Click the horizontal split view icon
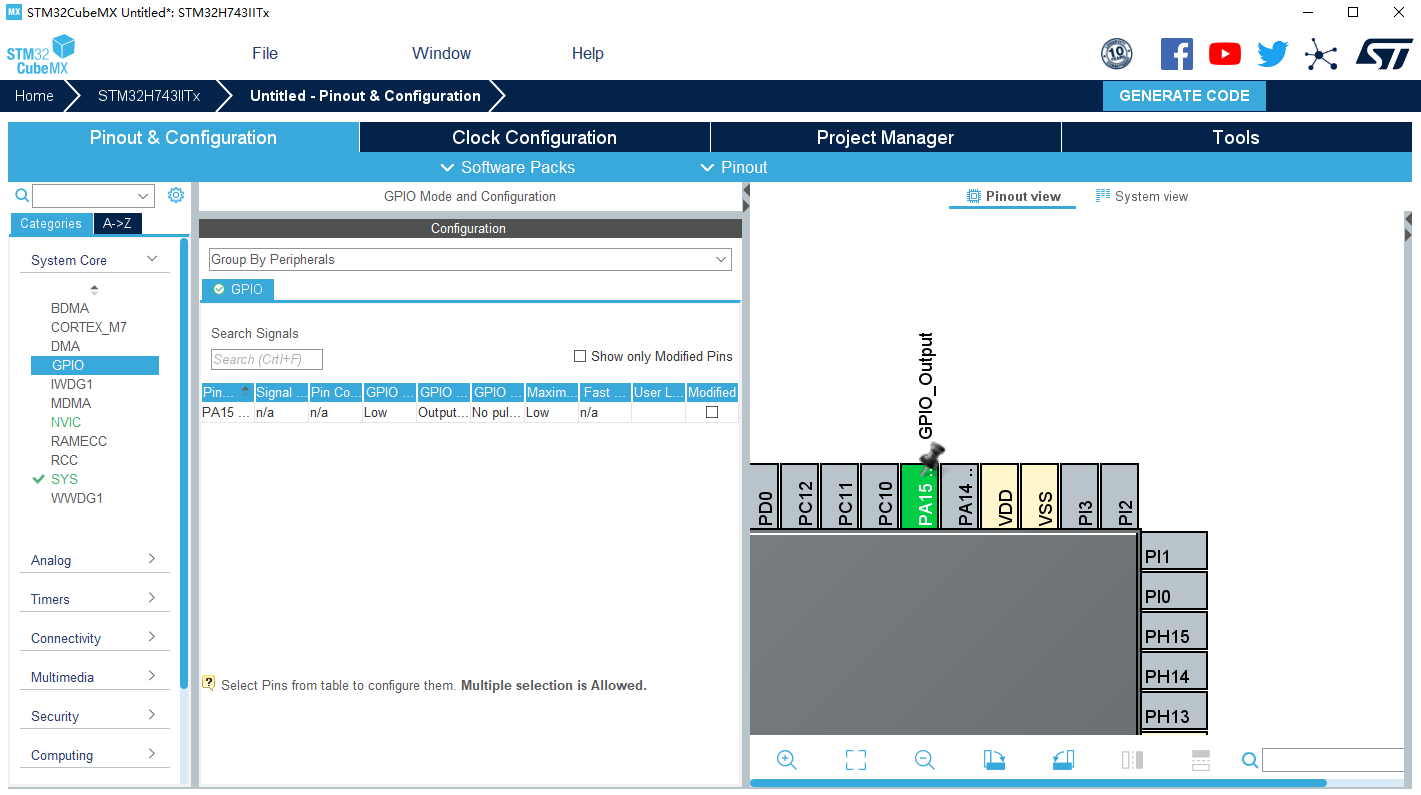Image resolution: width=1421 pixels, height=795 pixels. tap(1201, 760)
